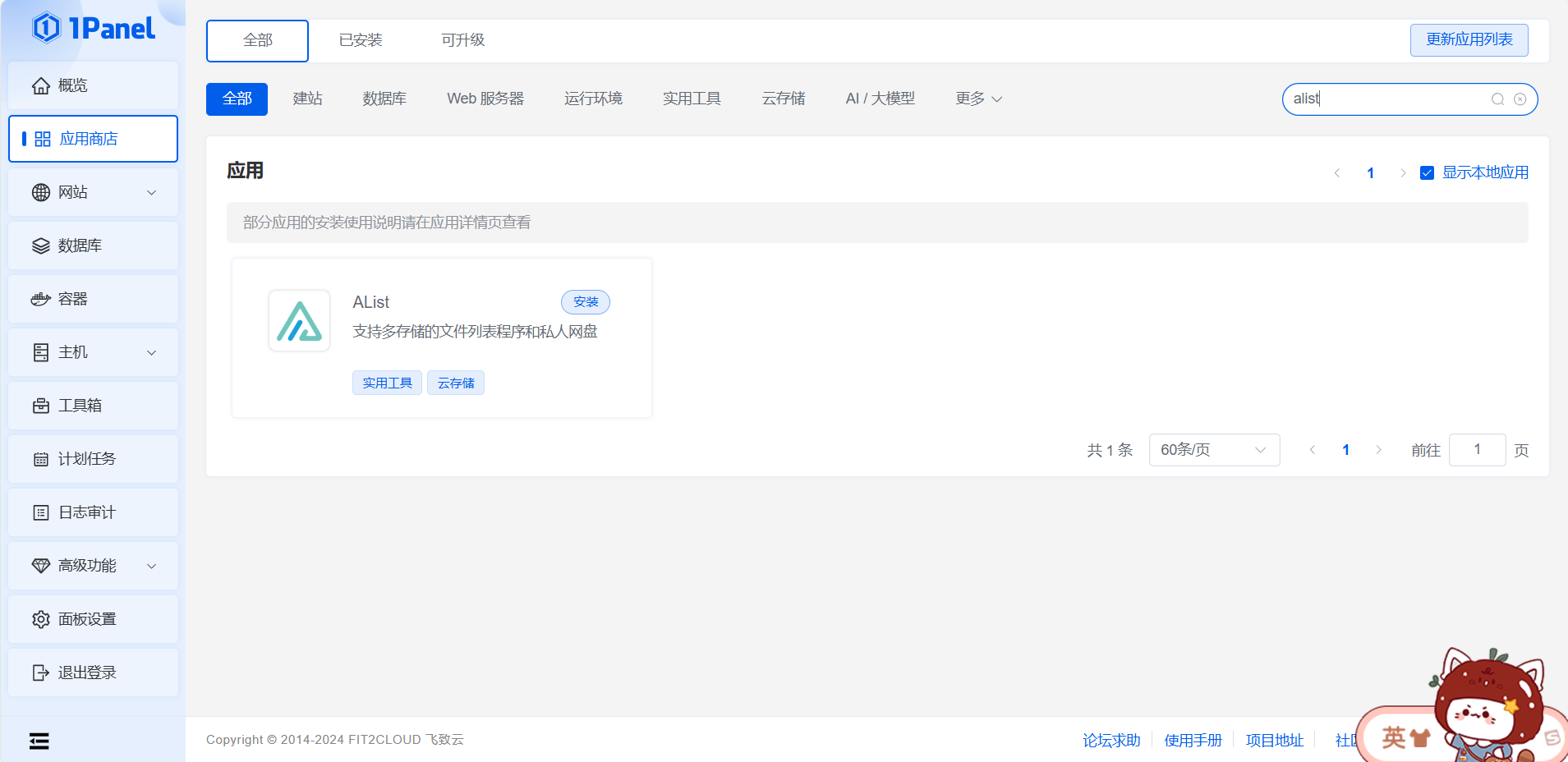Select the 云存储 category filter
The width and height of the screenshot is (1568, 762).
(784, 99)
